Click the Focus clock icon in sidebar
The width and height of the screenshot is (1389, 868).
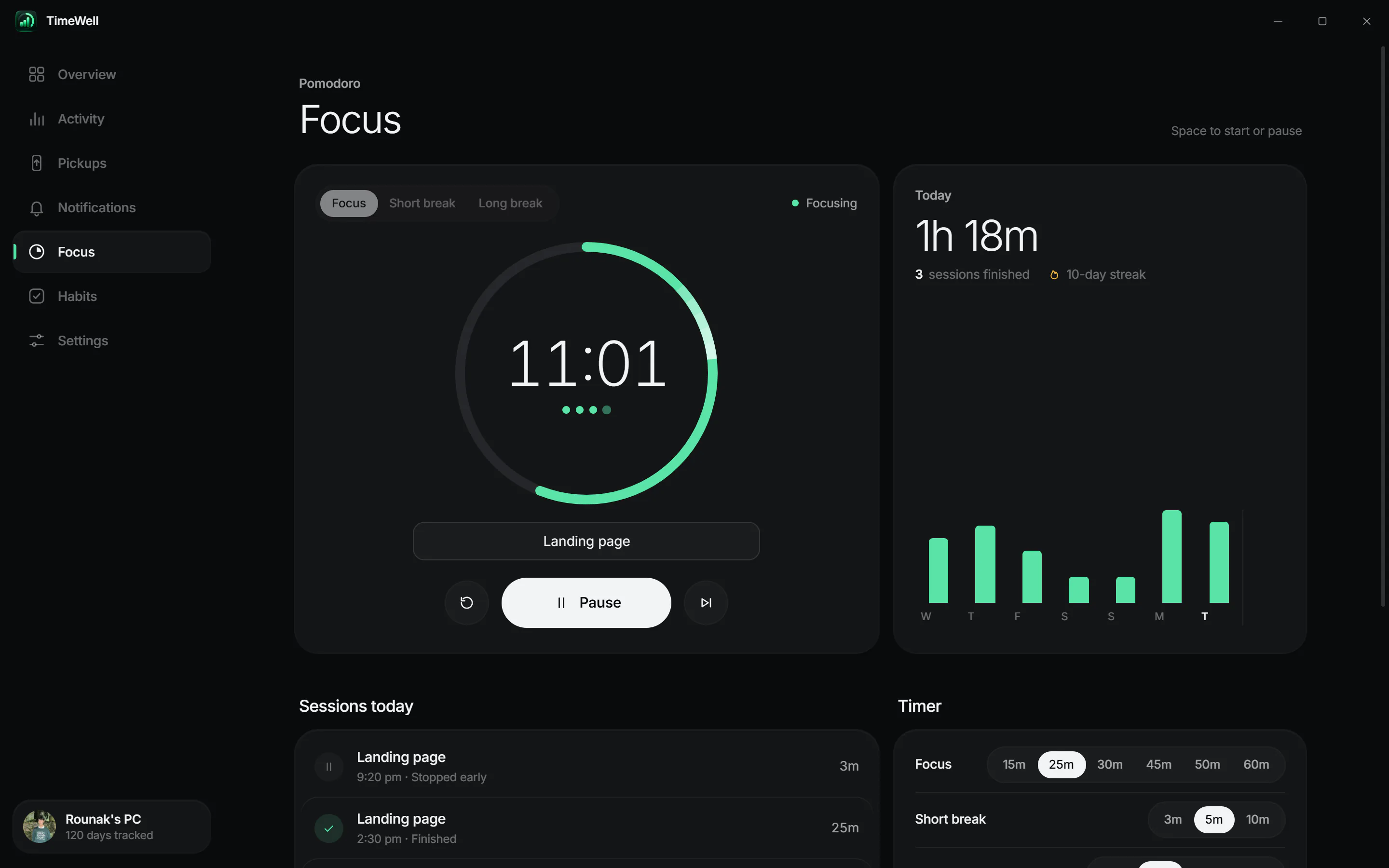coord(37,252)
